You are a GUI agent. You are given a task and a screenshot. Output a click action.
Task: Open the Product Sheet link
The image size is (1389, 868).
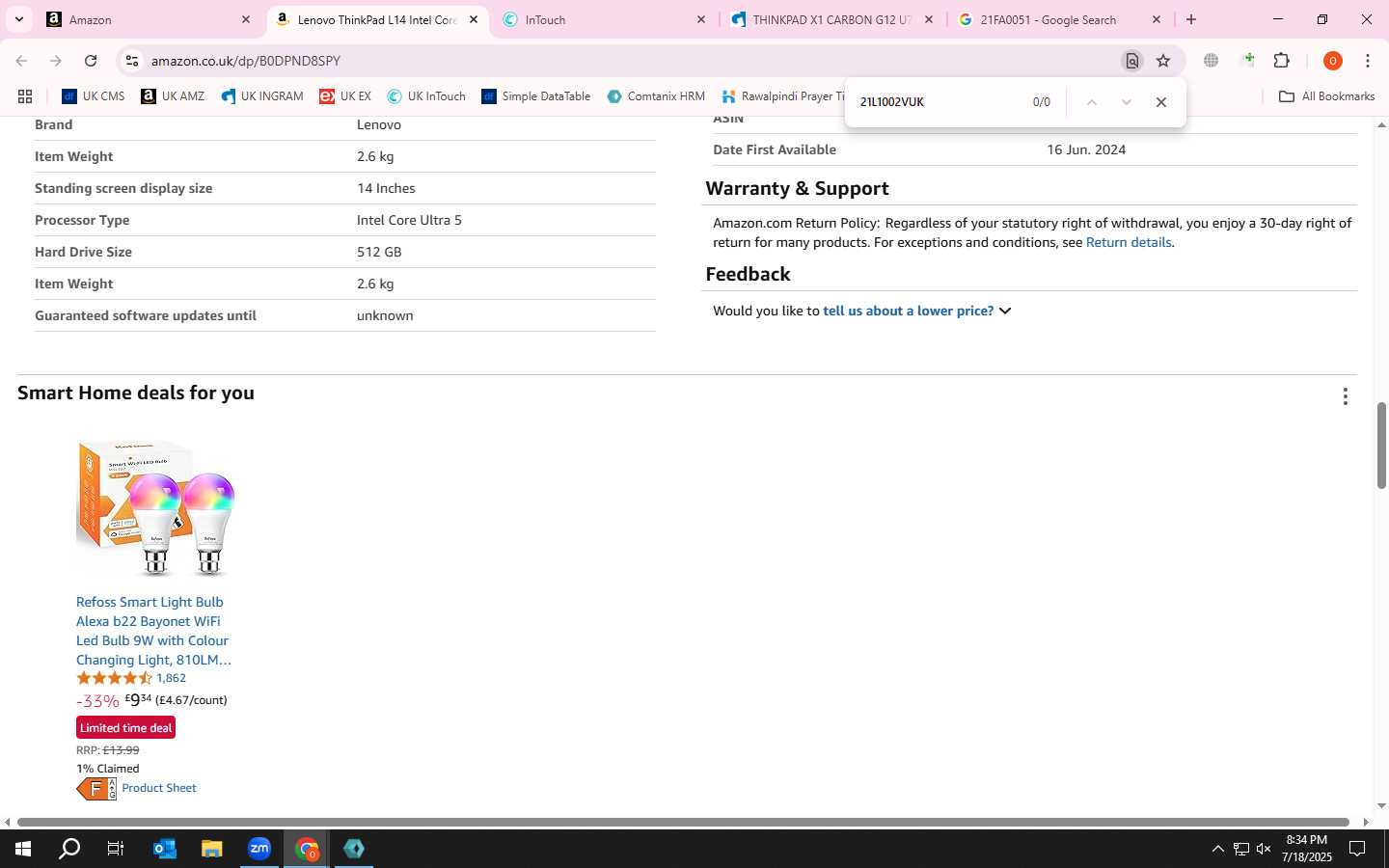[x=159, y=788]
